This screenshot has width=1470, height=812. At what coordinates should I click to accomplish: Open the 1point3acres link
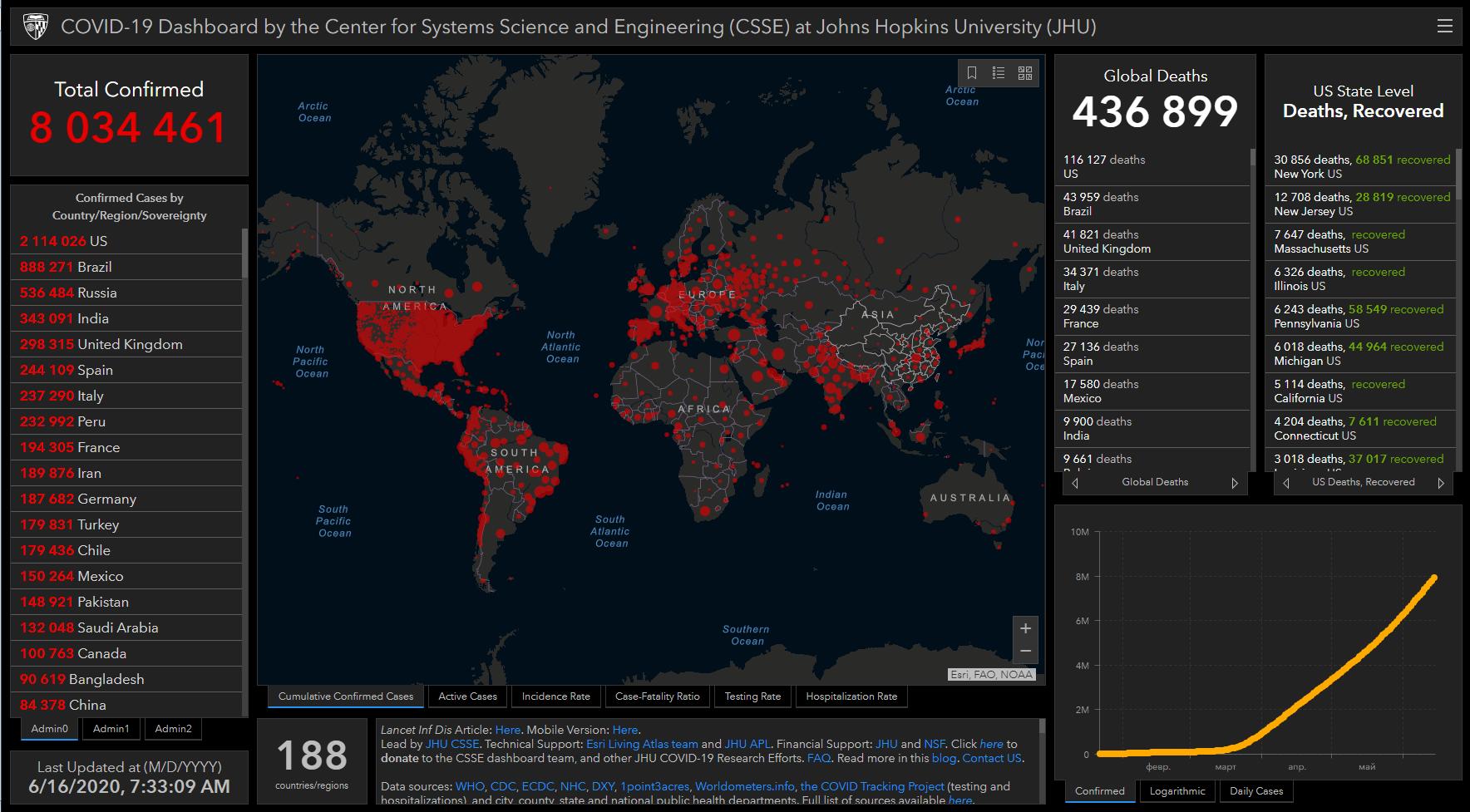[654, 786]
